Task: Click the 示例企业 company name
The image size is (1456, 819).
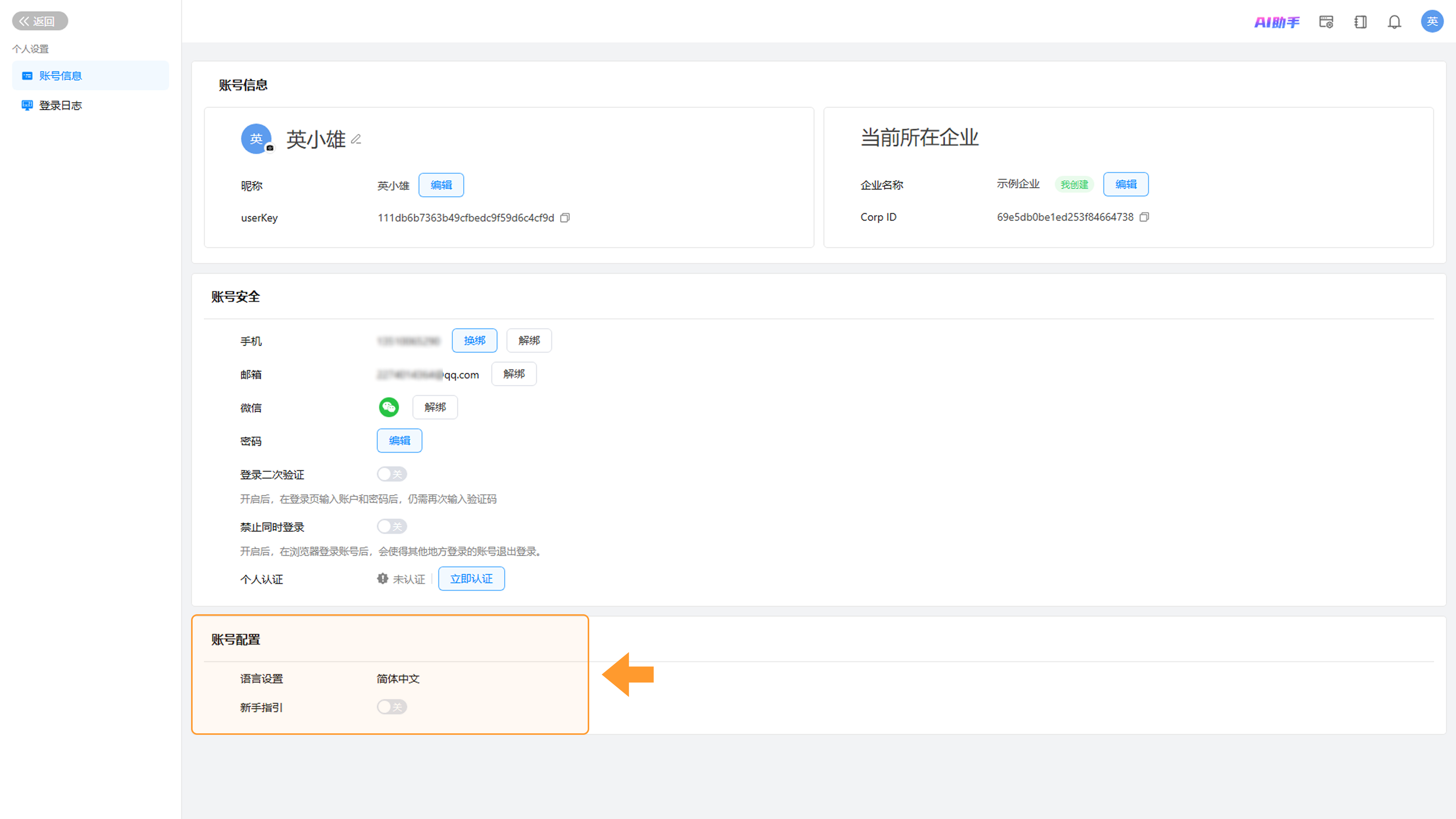Action: click(1018, 184)
